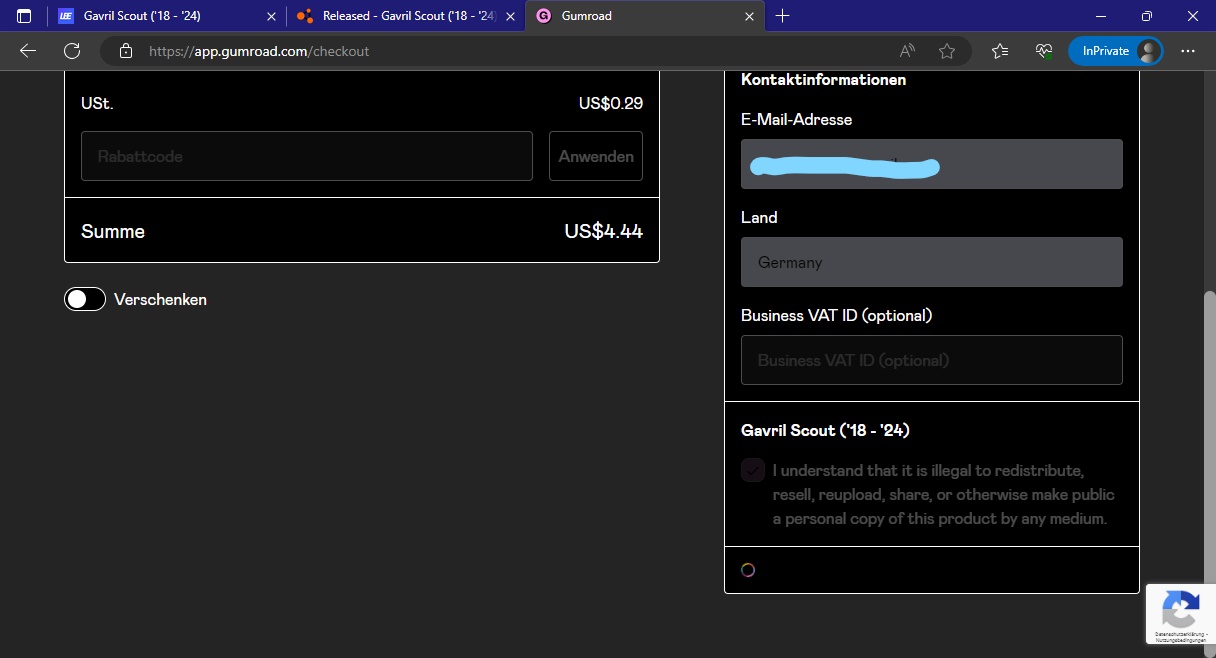Add page to favorites with star icon
The height and width of the screenshot is (658, 1216).
tap(947, 51)
